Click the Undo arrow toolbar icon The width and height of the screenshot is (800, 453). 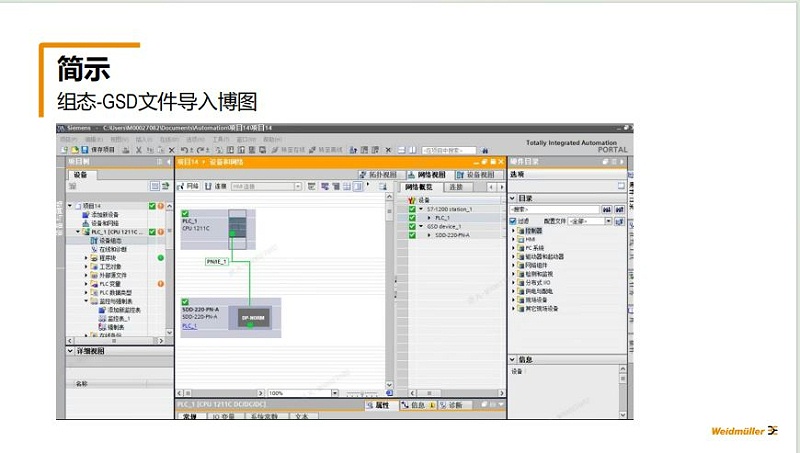pyautogui.click(x=184, y=150)
